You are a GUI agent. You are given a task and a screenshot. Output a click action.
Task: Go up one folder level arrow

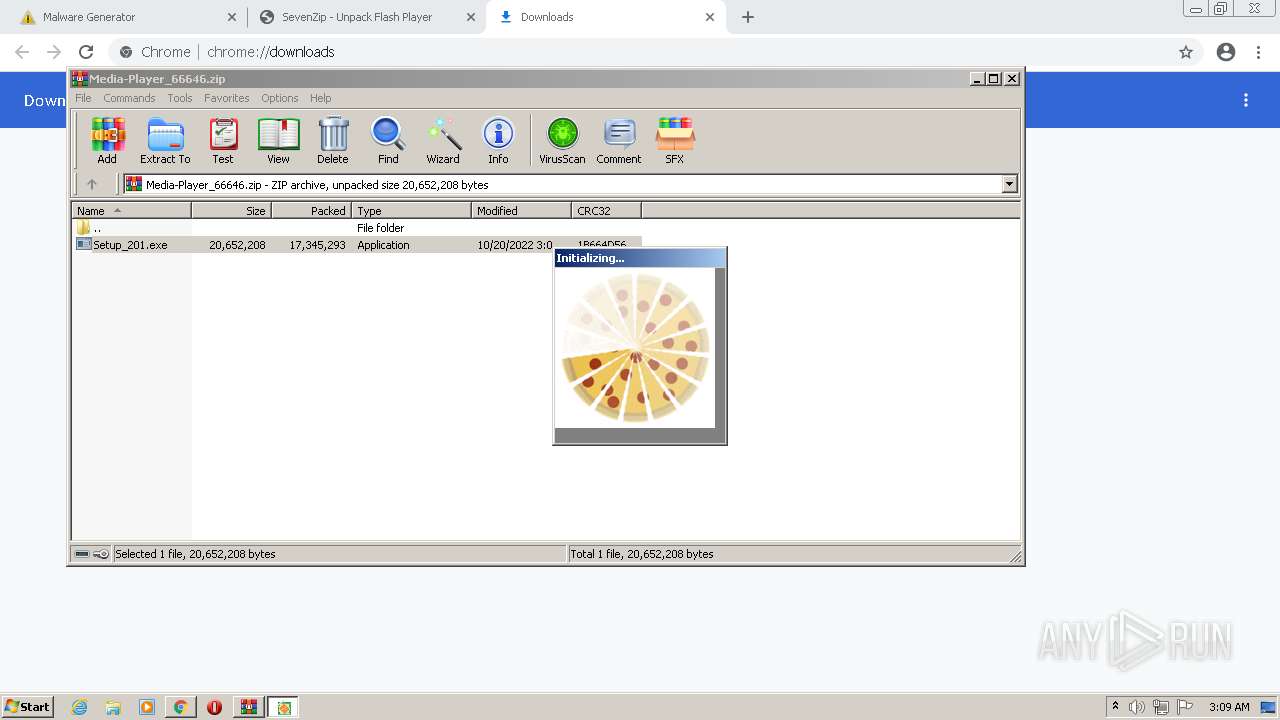(92, 184)
